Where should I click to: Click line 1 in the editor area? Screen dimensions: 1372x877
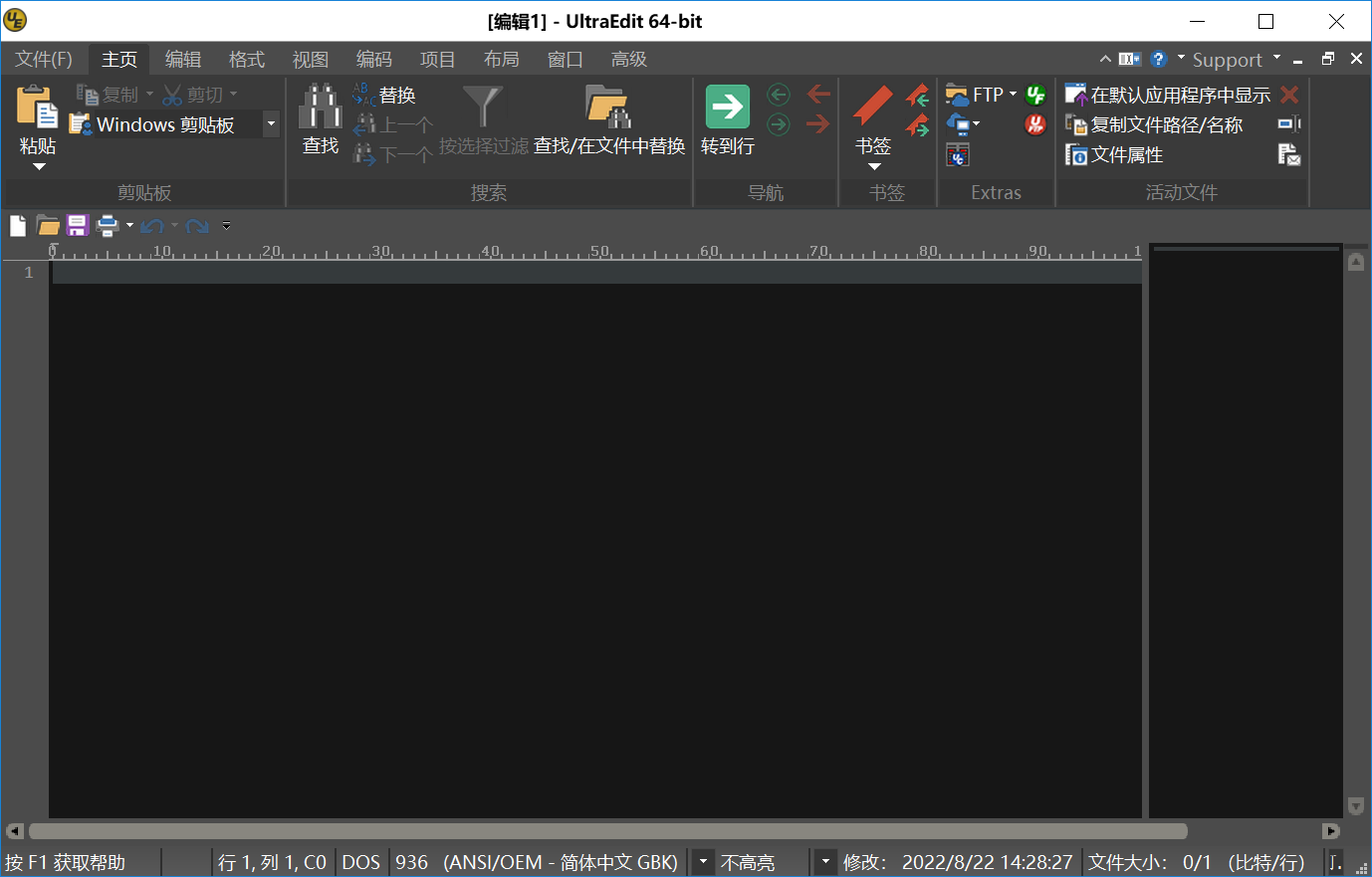pyautogui.click(x=597, y=273)
